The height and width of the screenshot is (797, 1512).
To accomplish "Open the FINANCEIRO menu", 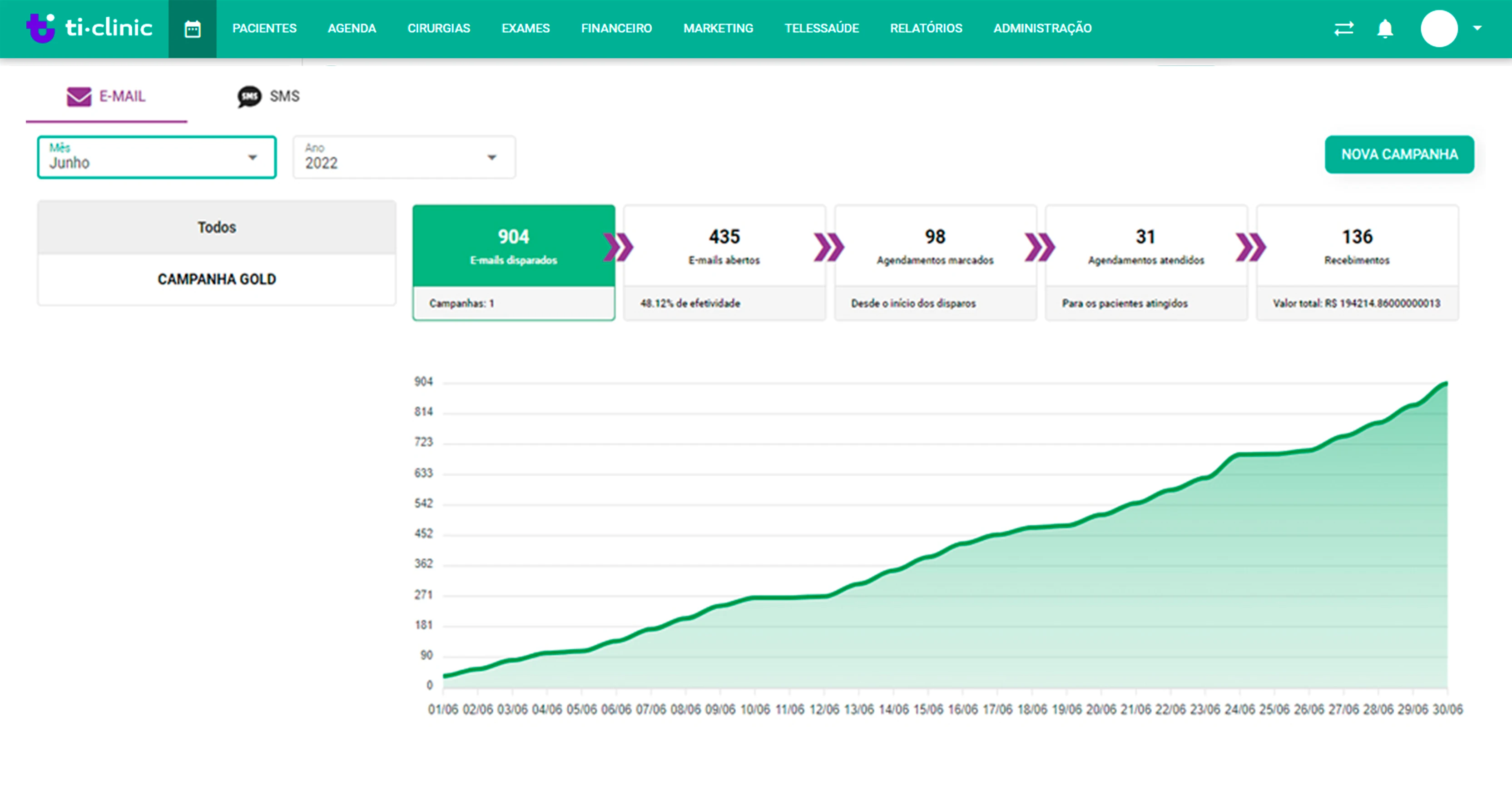I will (616, 28).
